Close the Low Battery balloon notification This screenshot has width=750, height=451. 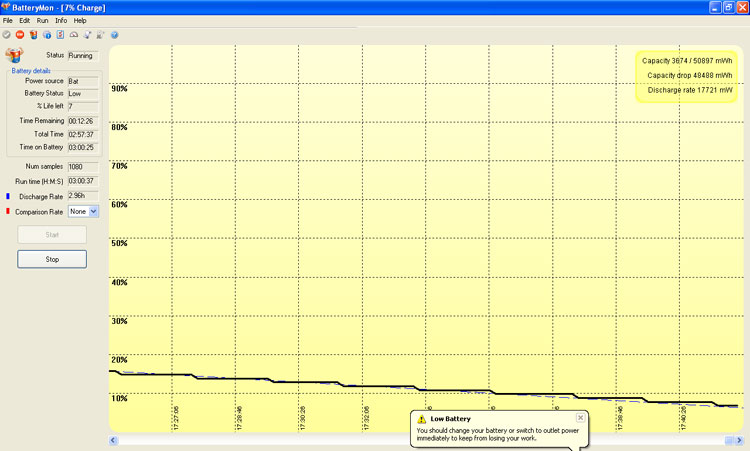[x=580, y=418]
